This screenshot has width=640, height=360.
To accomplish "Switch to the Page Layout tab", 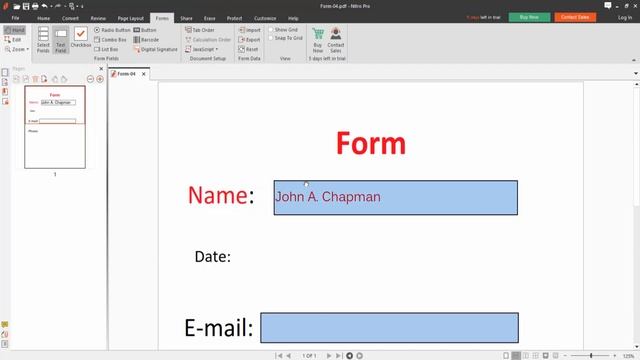I will pos(131,18).
